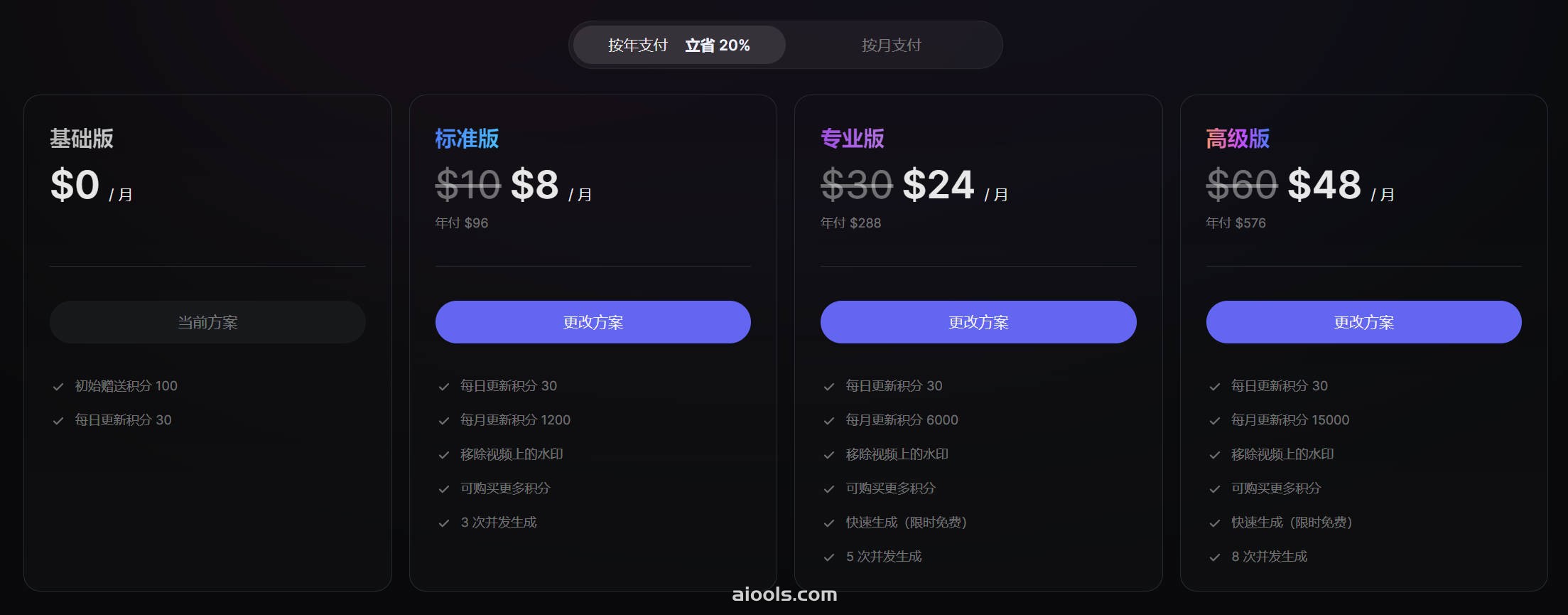1568x615 pixels.
Task: Click checkmark beside 8 次并发生成
Action: [1215, 557]
